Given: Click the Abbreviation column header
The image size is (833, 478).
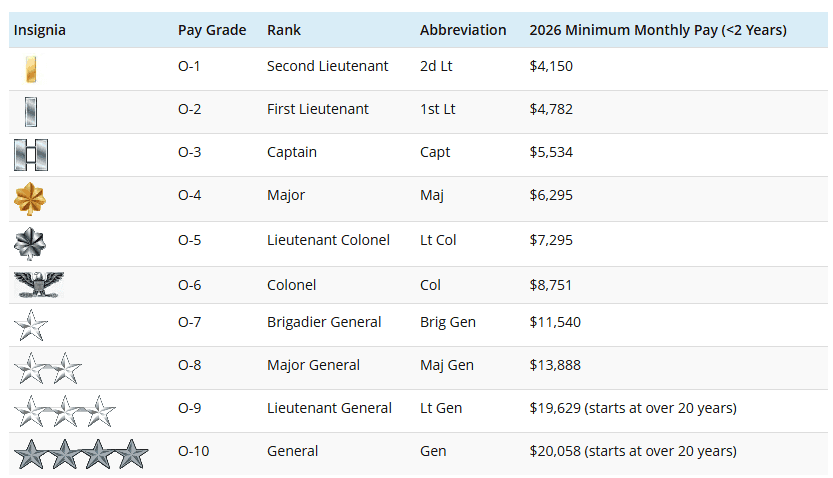Looking at the screenshot, I should [463, 30].
